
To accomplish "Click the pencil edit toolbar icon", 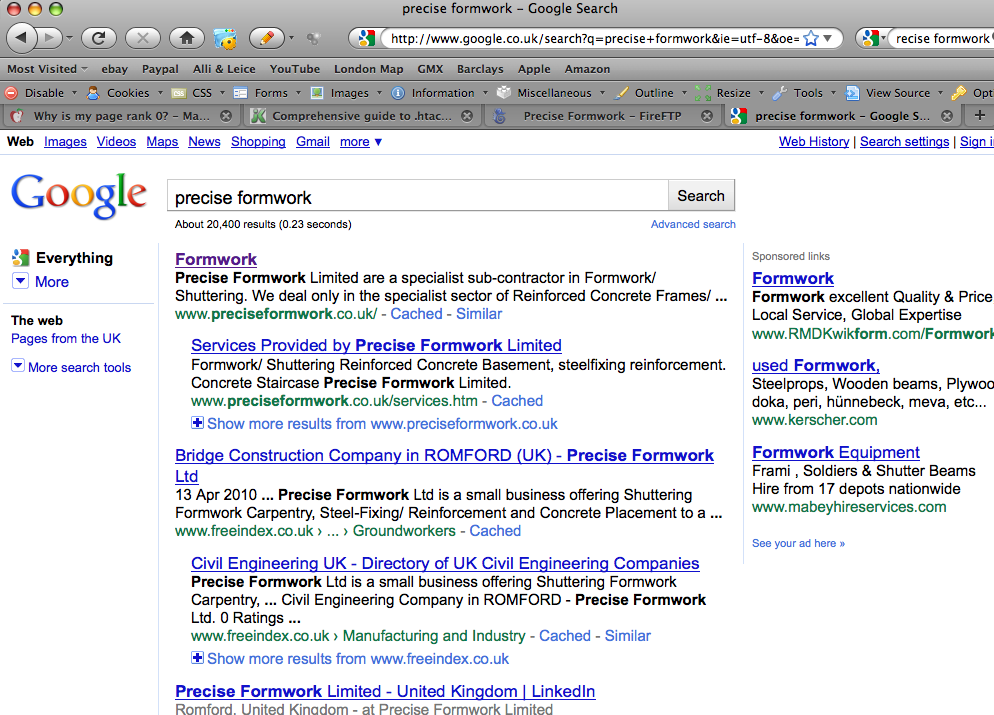I will click(267, 38).
